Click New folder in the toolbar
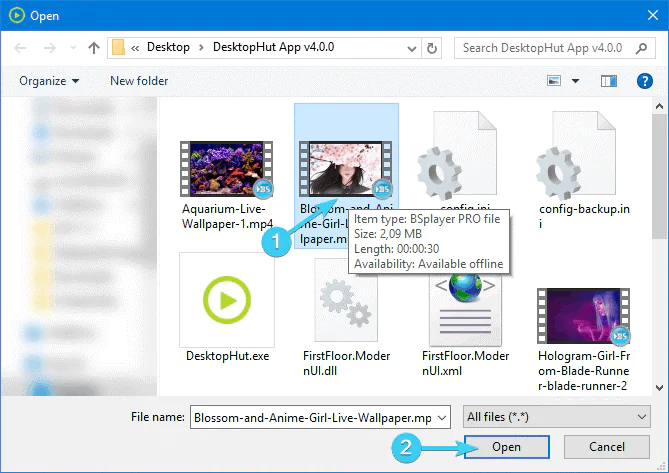The height and width of the screenshot is (473, 669). (x=139, y=81)
